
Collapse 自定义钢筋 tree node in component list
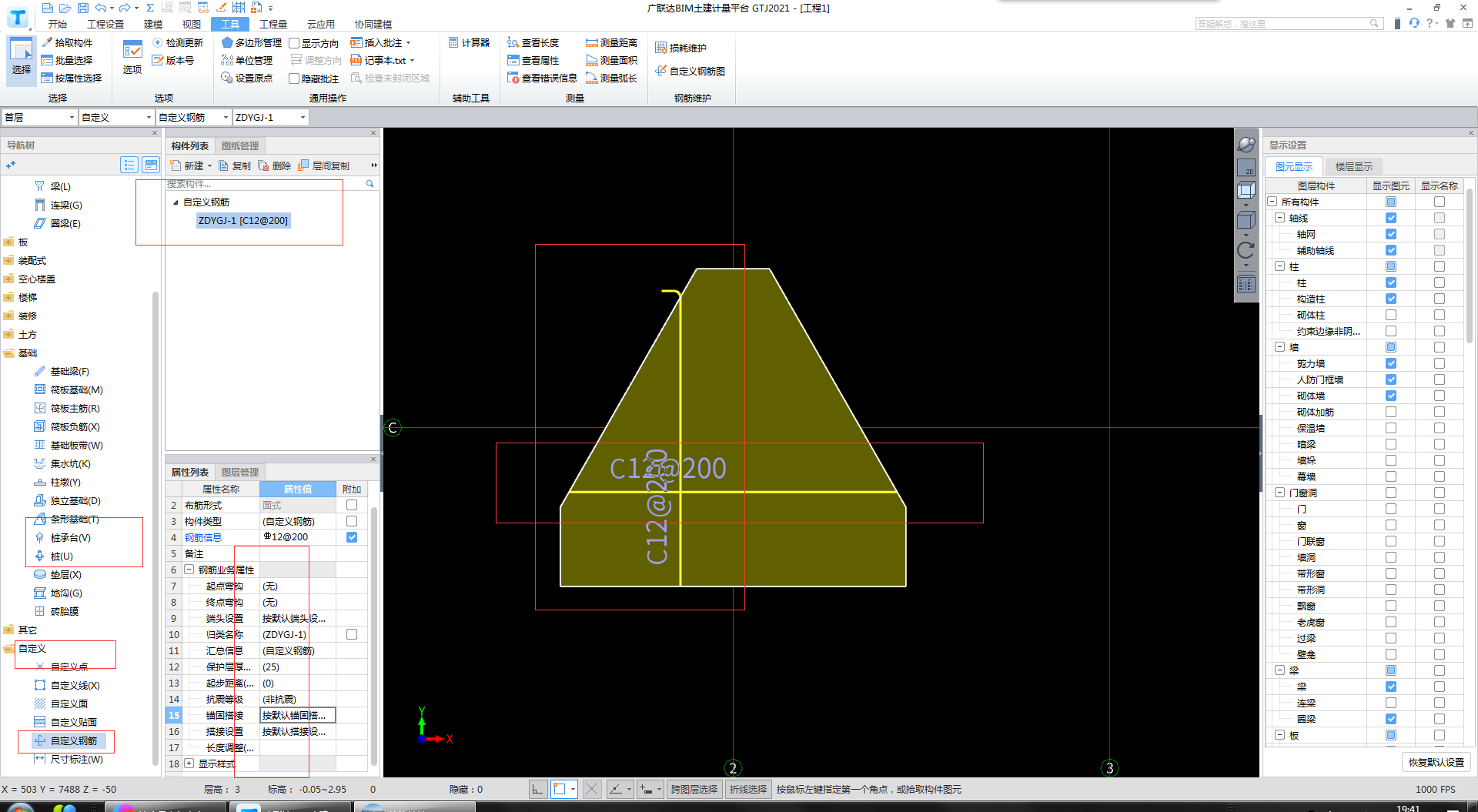point(176,202)
